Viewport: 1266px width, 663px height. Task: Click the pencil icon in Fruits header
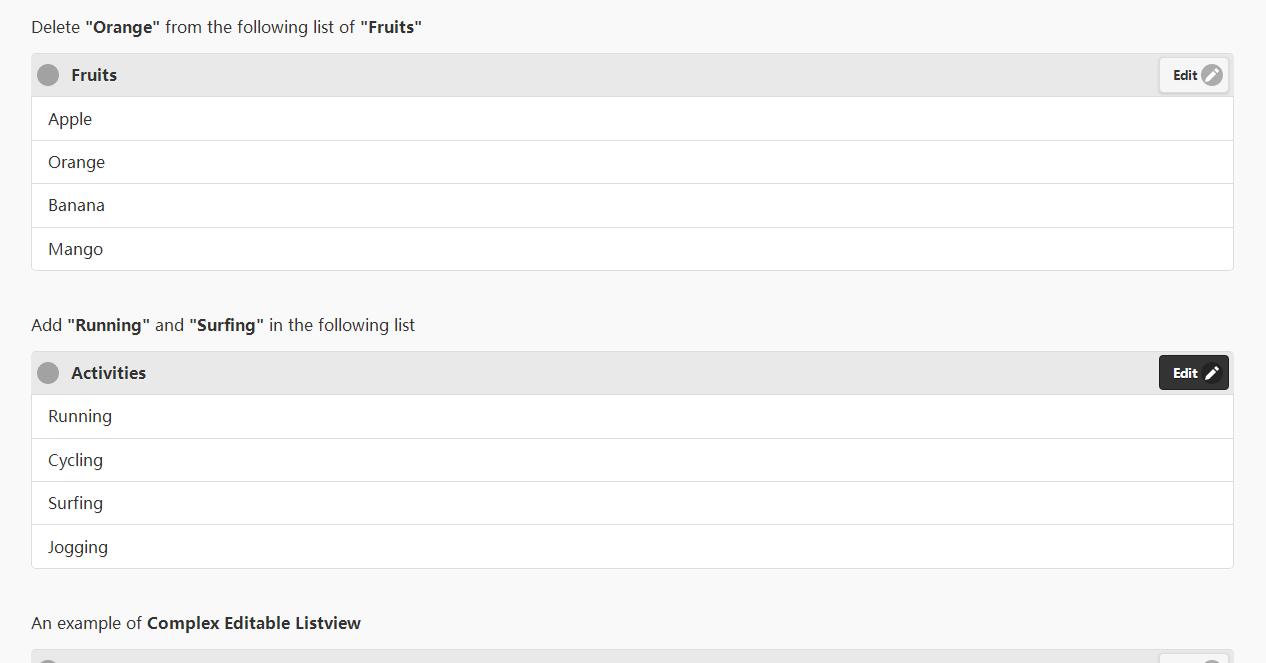(x=1211, y=75)
